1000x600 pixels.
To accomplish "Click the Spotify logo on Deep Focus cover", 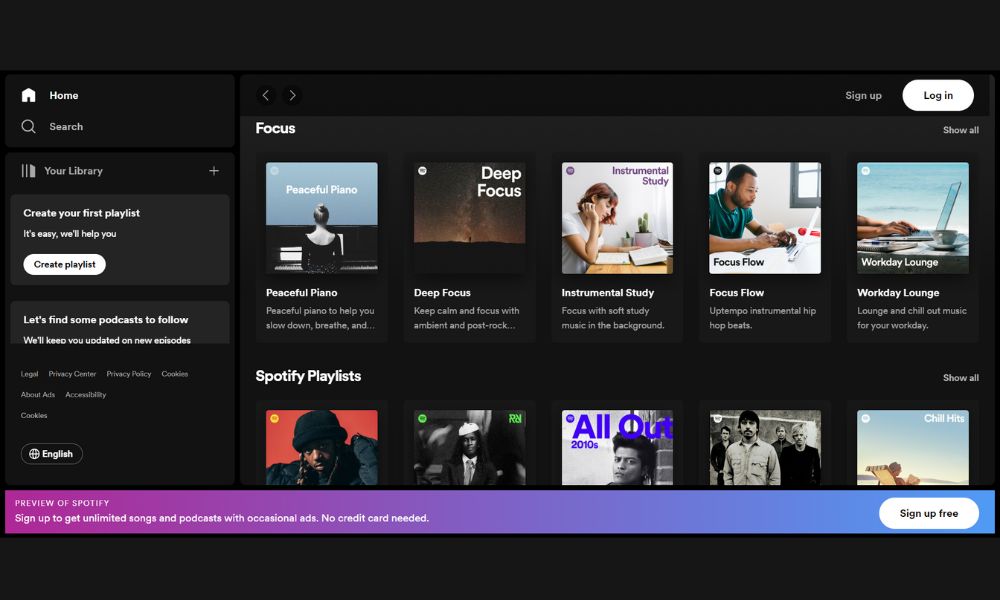I will pyautogui.click(x=424, y=169).
